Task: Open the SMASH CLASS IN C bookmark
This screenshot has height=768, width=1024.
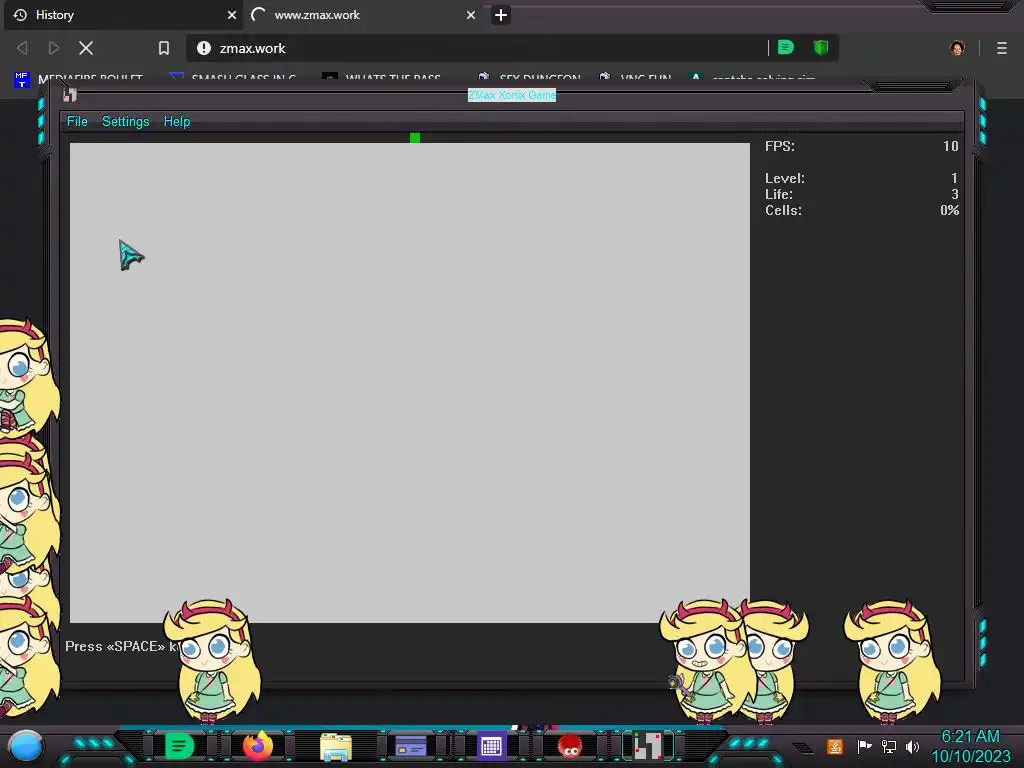Action: [232, 79]
